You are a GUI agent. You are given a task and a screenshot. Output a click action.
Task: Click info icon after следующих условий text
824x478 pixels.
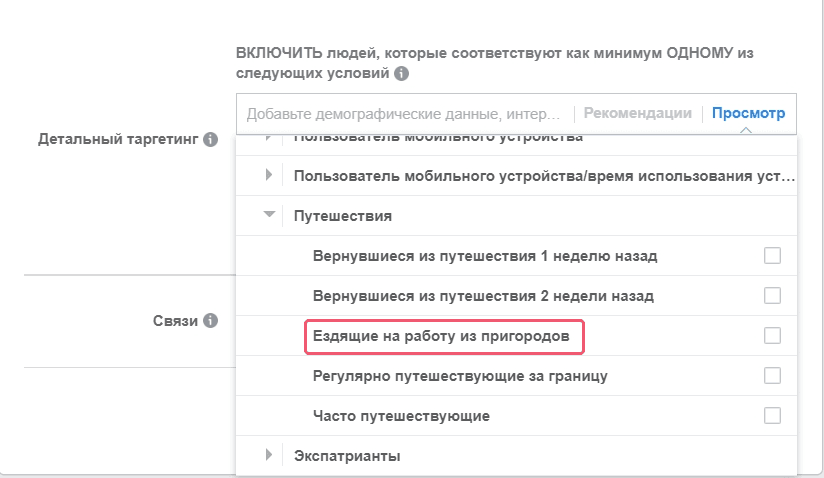tap(401, 74)
